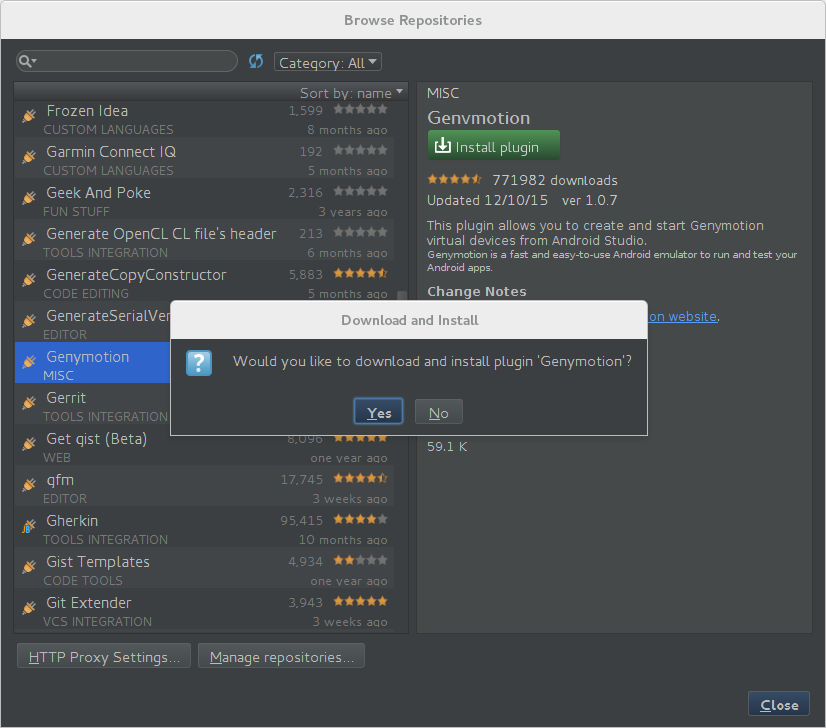The width and height of the screenshot is (826, 728).
Task: Click the plugin list scrollbar thumb
Action: (401, 296)
